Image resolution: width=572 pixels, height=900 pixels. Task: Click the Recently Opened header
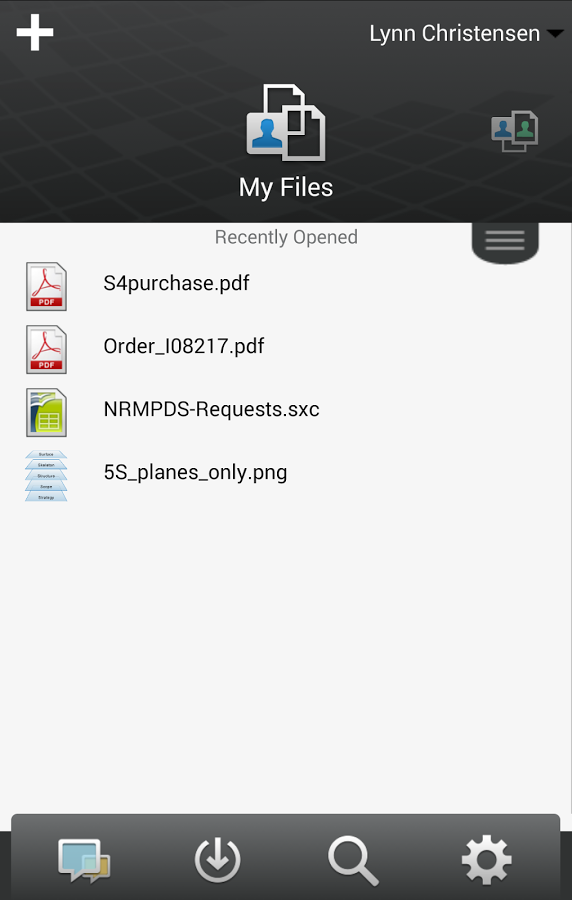(x=286, y=237)
